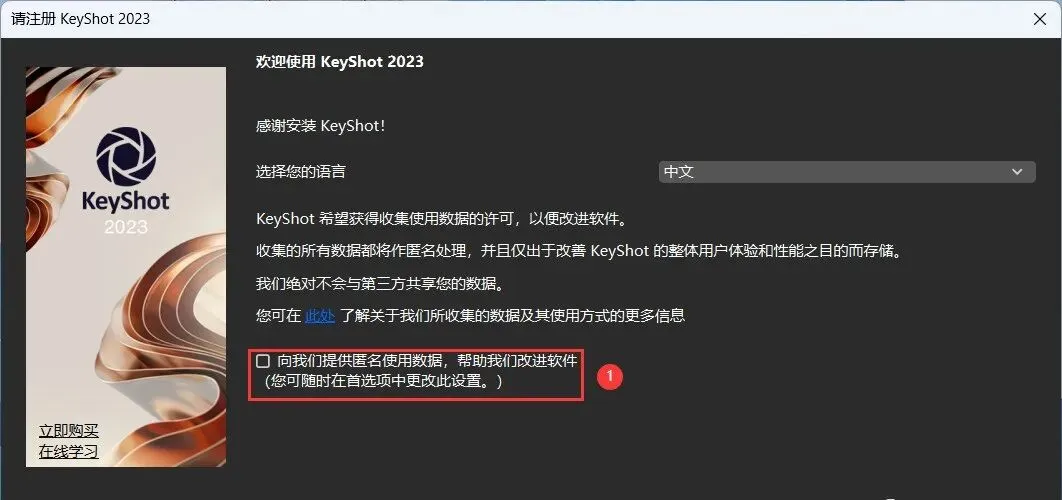Click the KeyShot wordmark in the banner
This screenshot has height=500, width=1062.
coord(126,202)
